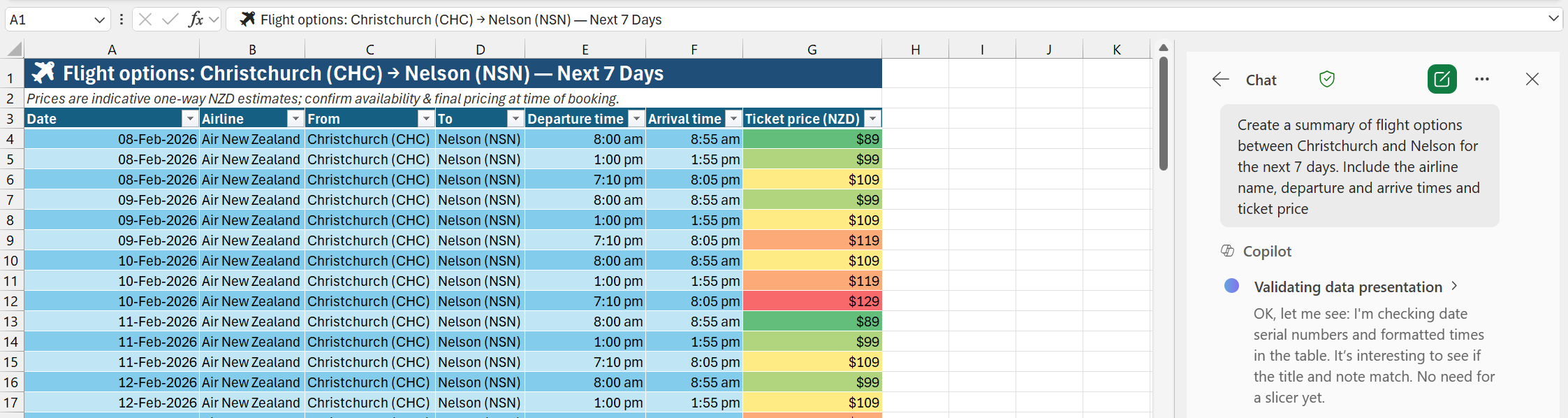This screenshot has width=1568, height=418.
Task: Click the red $129 price cell
Action: point(812,301)
